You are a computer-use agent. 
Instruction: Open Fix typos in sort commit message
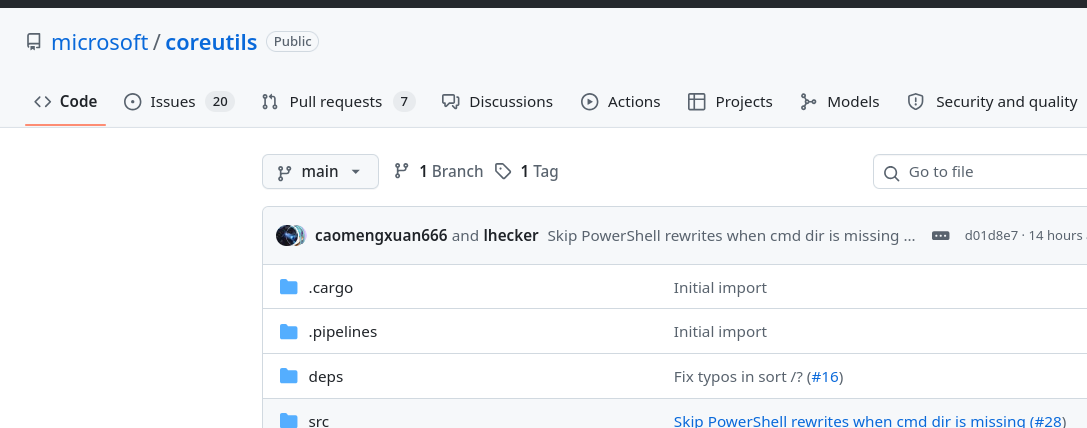(x=738, y=377)
